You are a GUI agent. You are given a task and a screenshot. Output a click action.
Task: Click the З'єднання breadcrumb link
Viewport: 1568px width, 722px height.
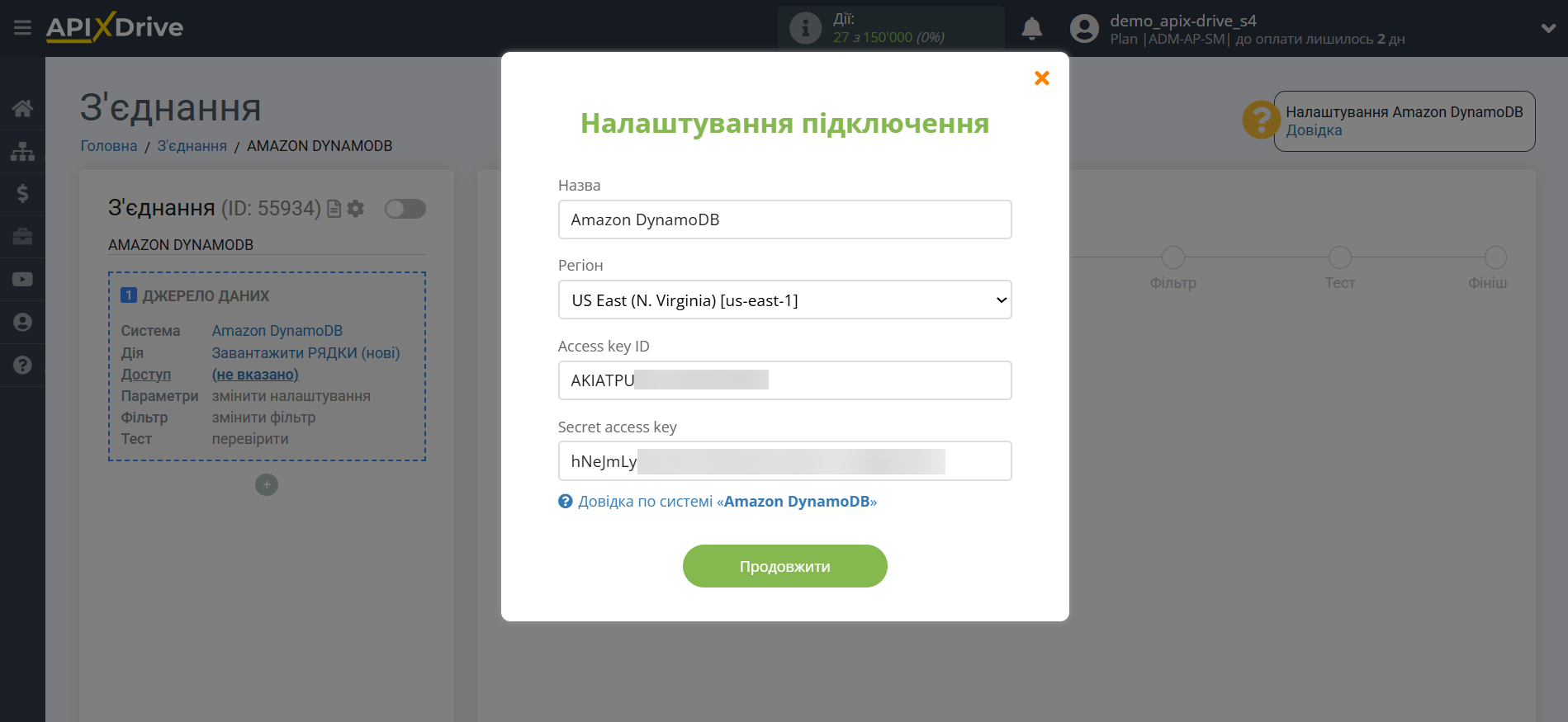[x=192, y=146]
